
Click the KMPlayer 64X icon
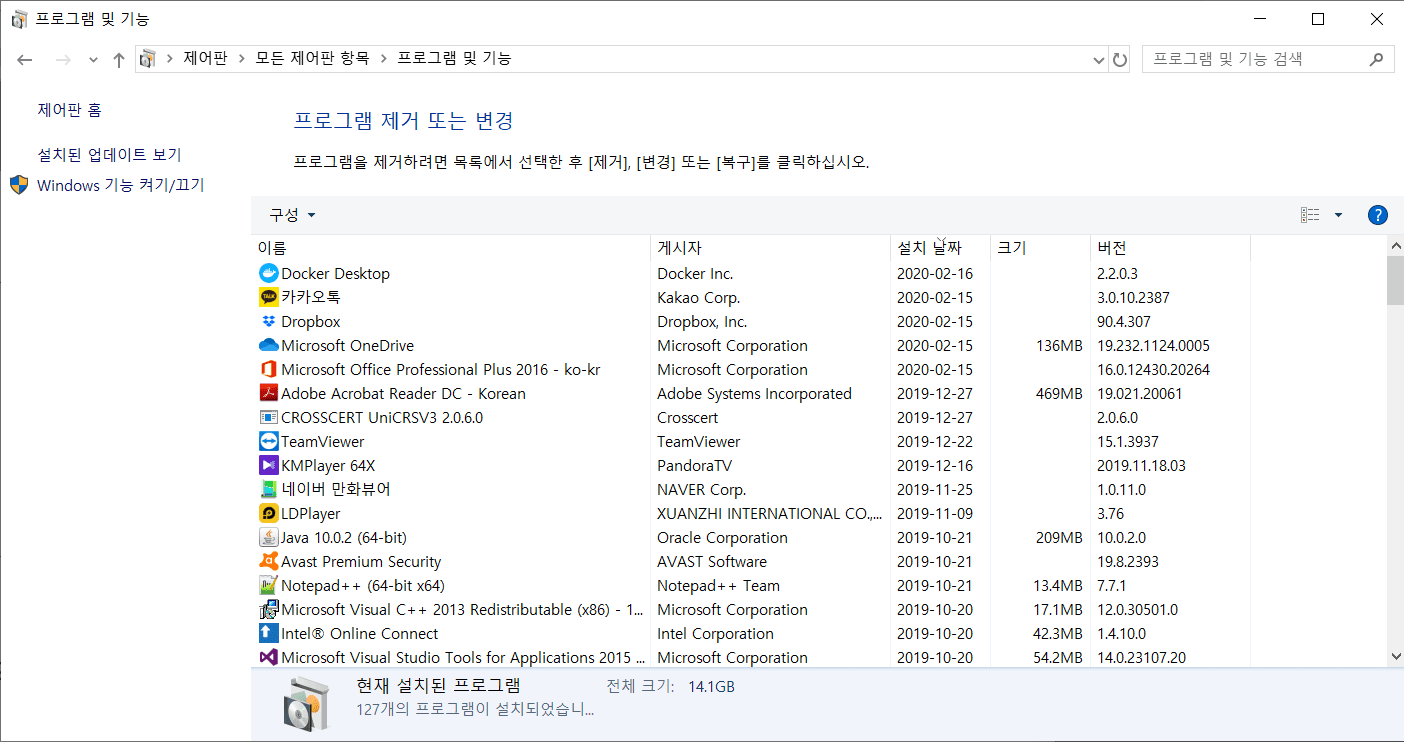pos(268,465)
